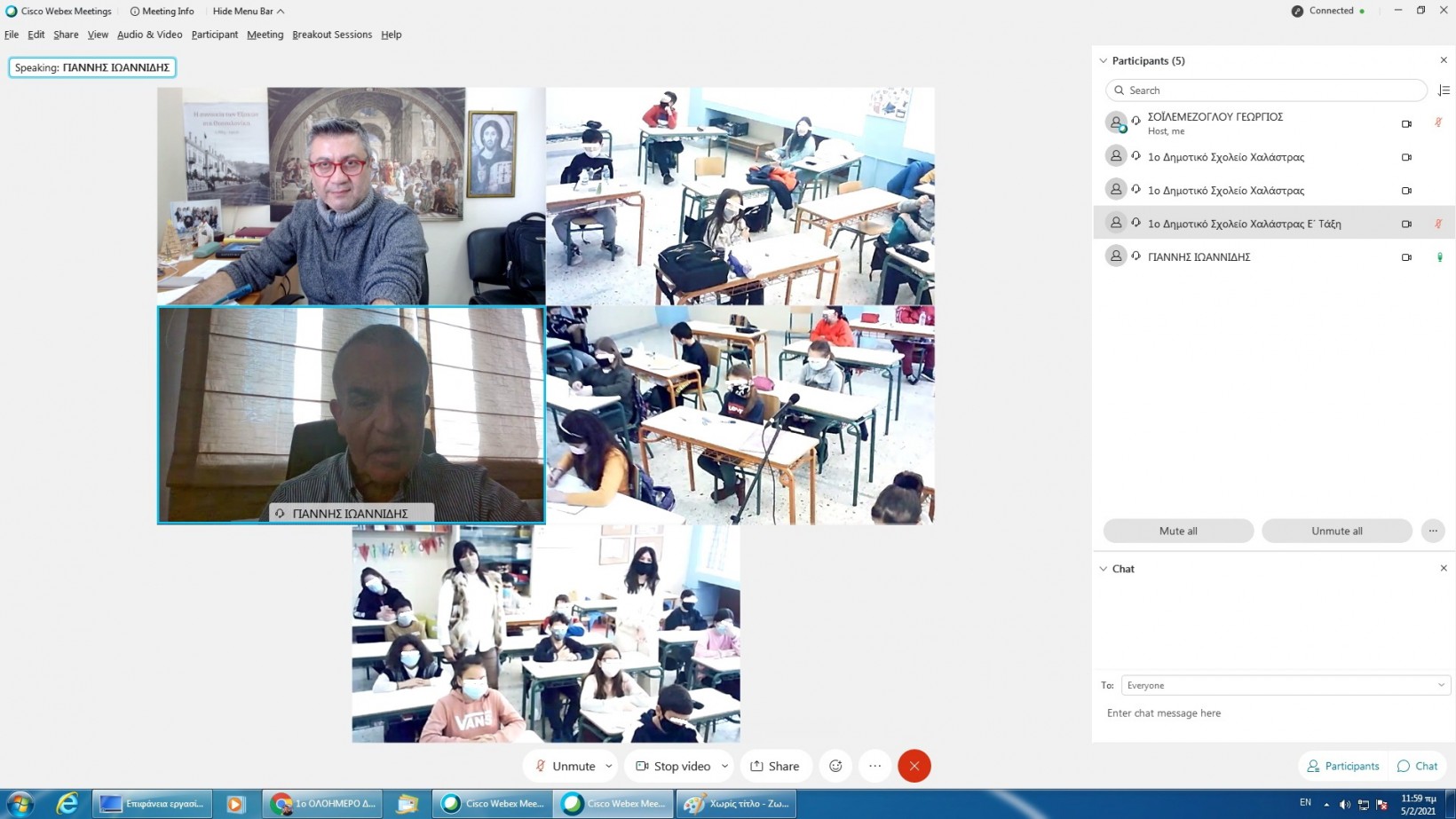The width and height of the screenshot is (1456, 819).
Task: Click participant search field
Action: pos(1266,91)
